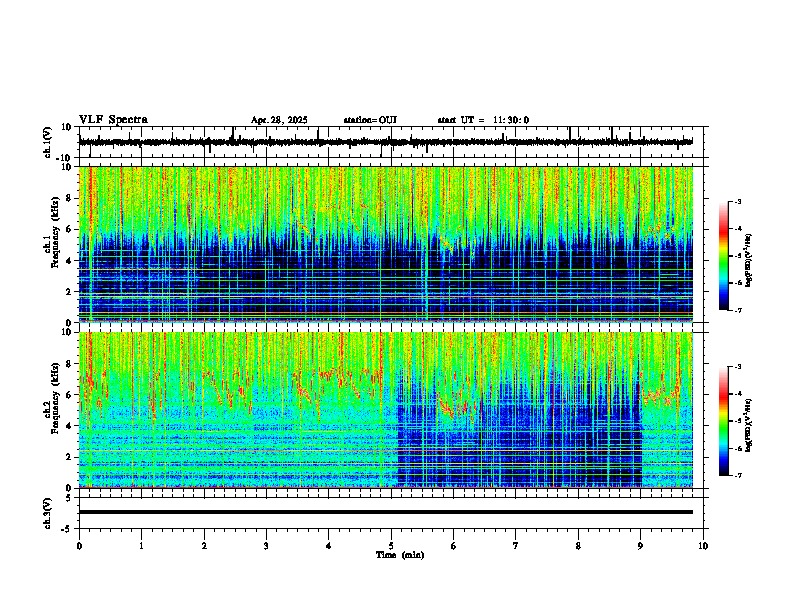Image resolution: width=792 pixels, height=612 pixels.
Task: Click the ch.1 spectrogram color scale bar
Action: [724, 256]
